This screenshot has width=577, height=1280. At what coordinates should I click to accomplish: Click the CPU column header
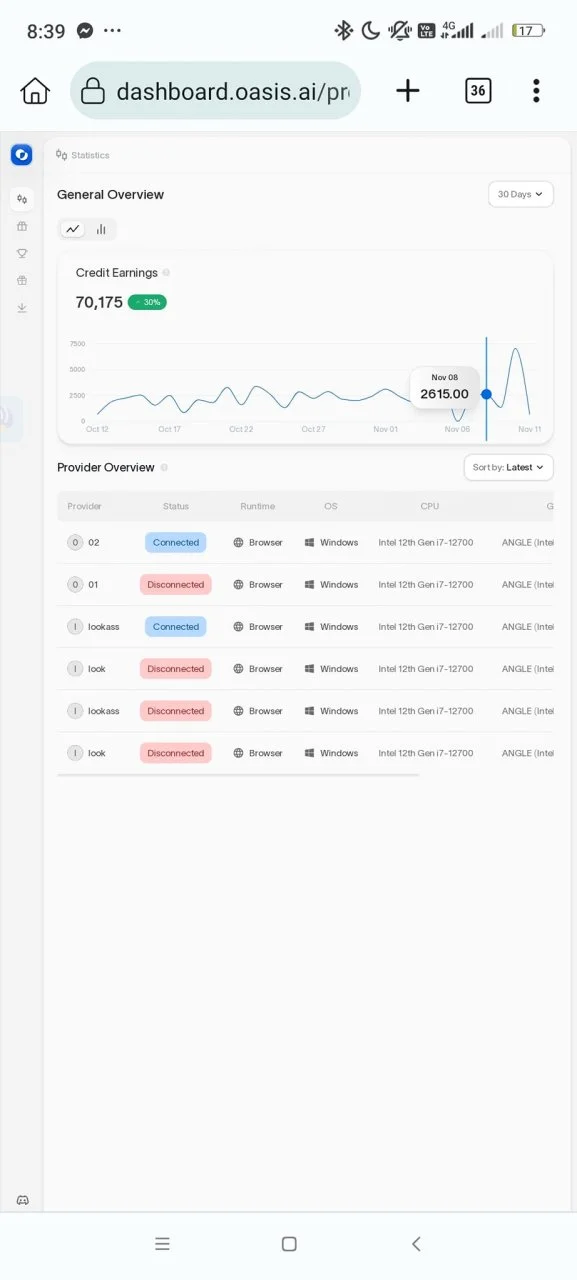(430, 506)
